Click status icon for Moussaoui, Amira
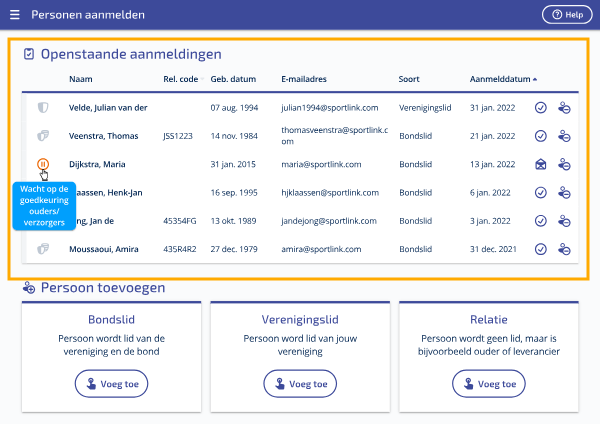 coord(43,249)
